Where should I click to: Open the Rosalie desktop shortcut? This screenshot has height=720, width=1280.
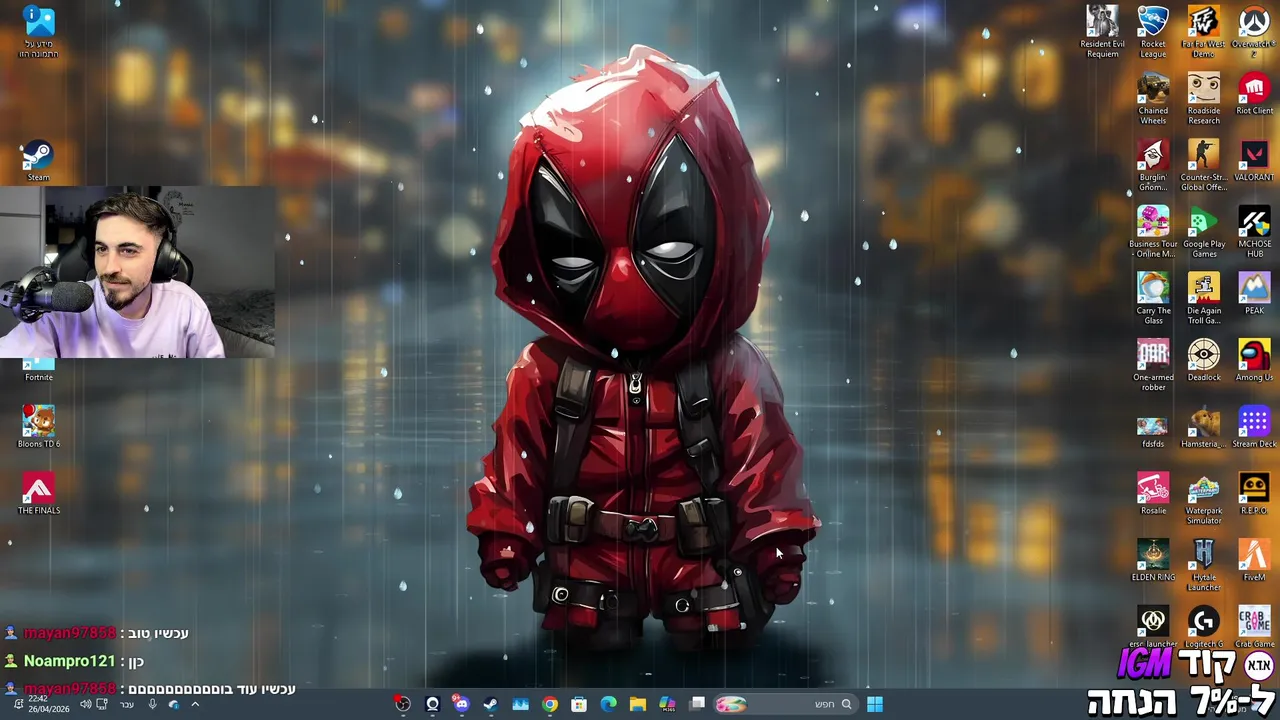[x=1153, y=494]
